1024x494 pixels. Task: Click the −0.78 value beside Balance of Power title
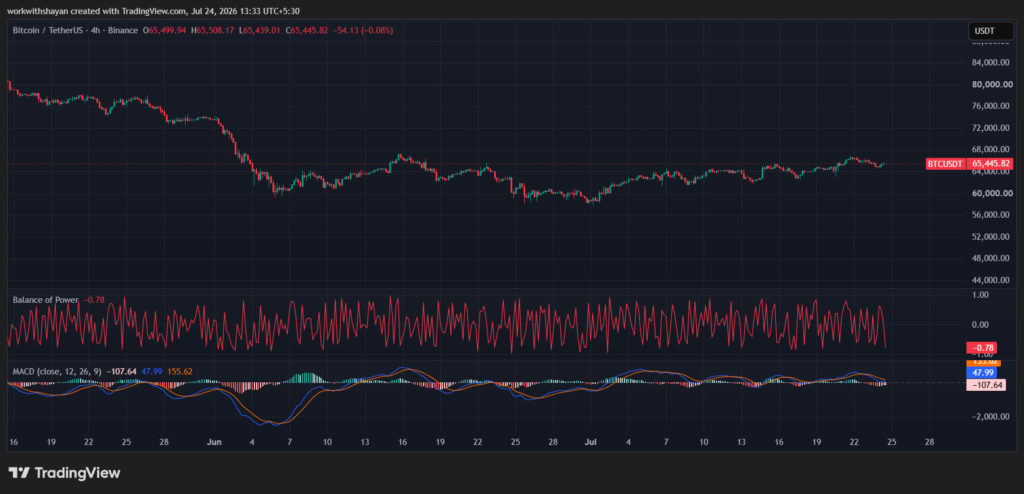93,300
